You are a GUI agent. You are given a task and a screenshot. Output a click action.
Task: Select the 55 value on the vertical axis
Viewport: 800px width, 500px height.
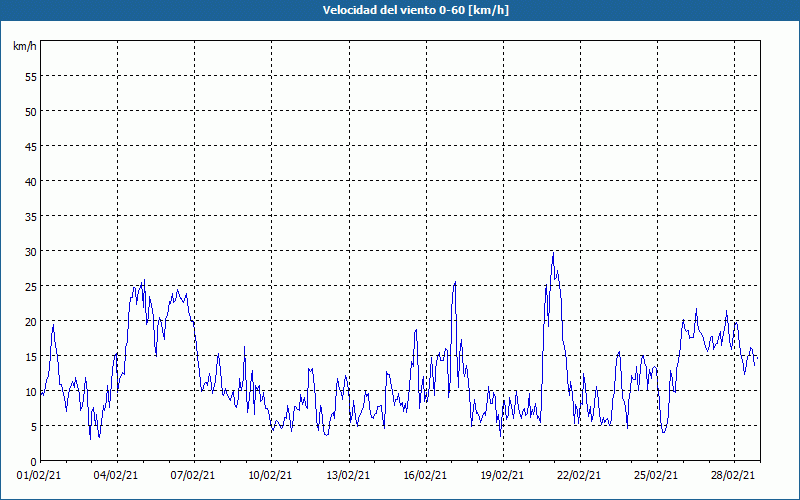(30, 76)
